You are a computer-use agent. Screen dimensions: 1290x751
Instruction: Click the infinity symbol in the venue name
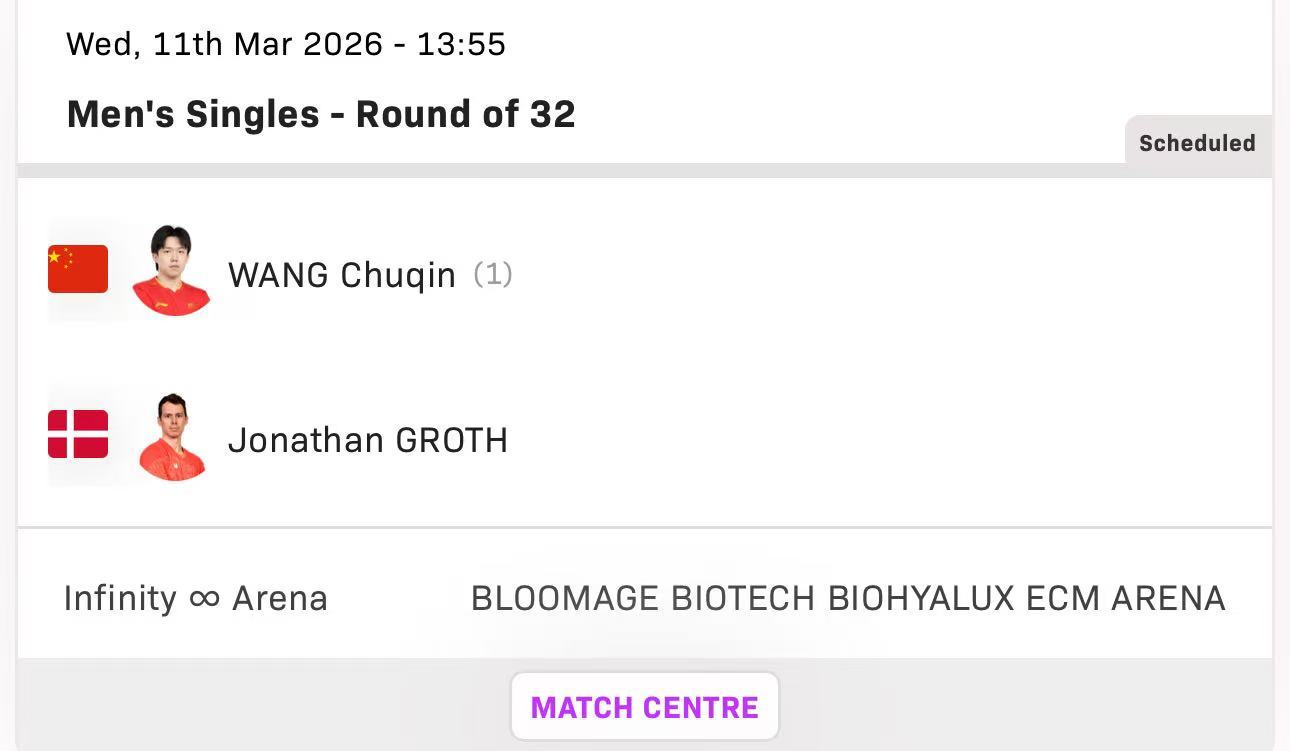[204, 598]
